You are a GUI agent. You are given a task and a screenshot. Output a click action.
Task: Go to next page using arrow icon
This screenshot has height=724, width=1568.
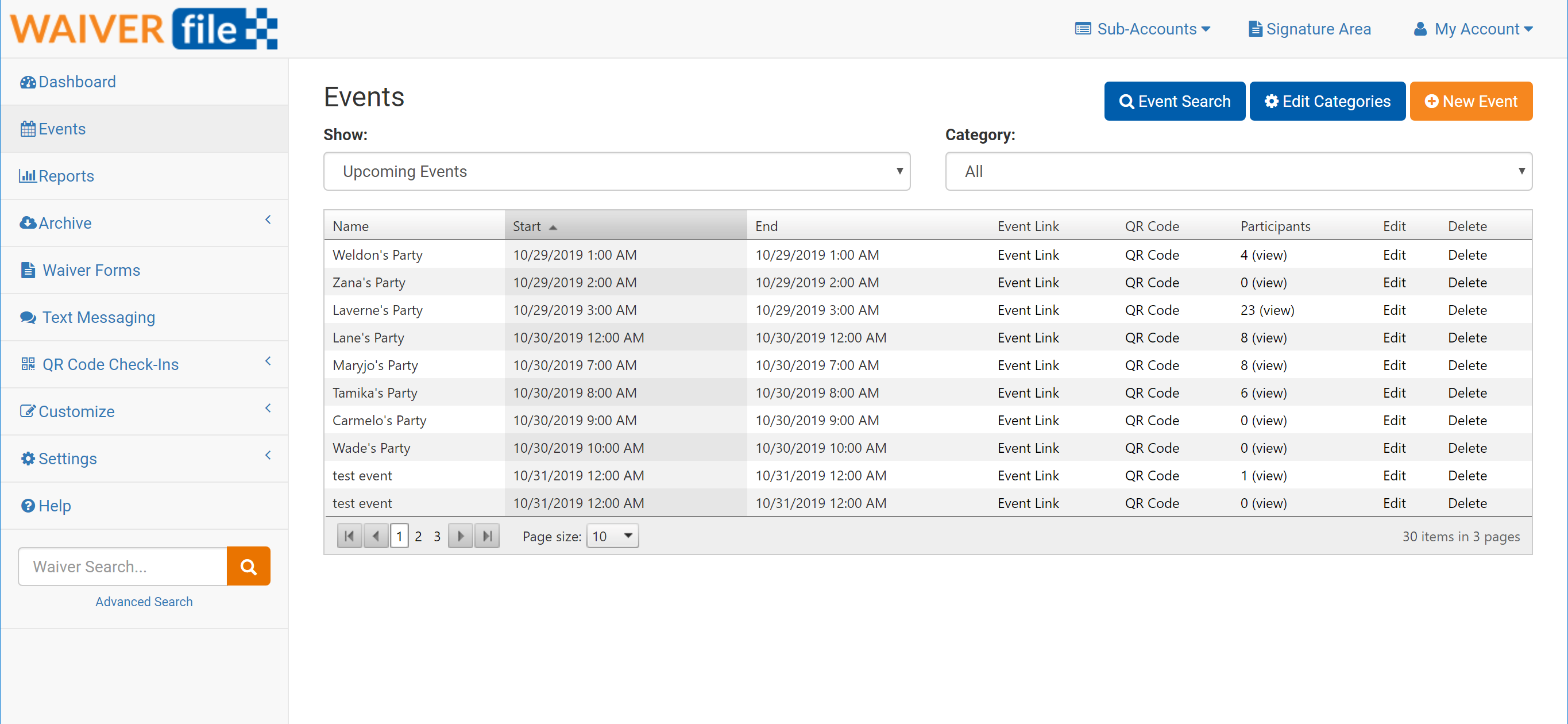point(460,536)
